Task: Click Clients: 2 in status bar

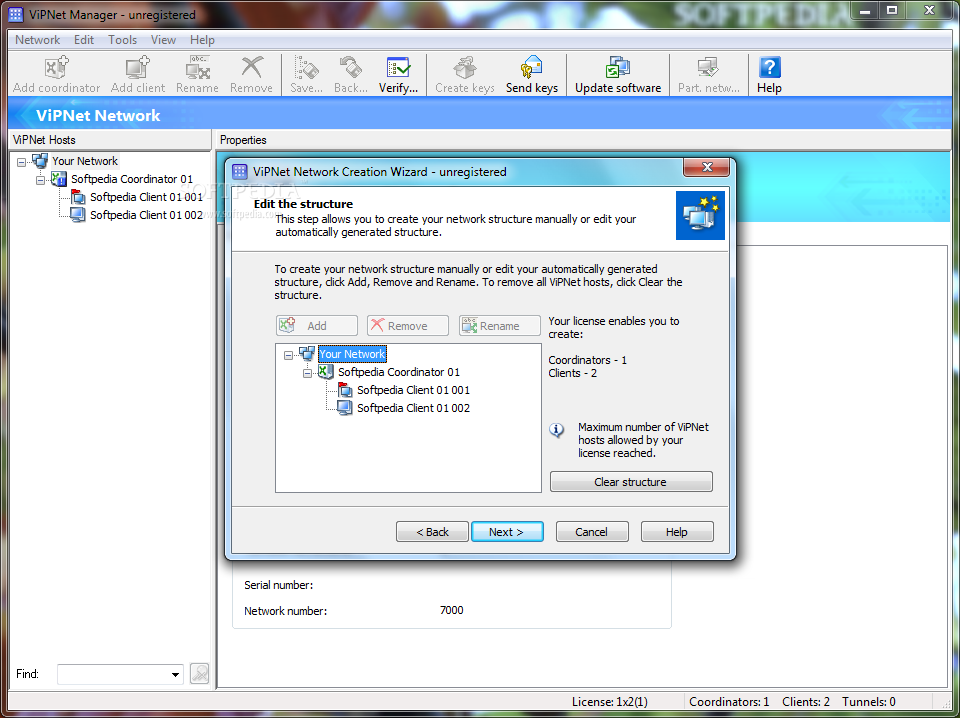Action: 806,701
